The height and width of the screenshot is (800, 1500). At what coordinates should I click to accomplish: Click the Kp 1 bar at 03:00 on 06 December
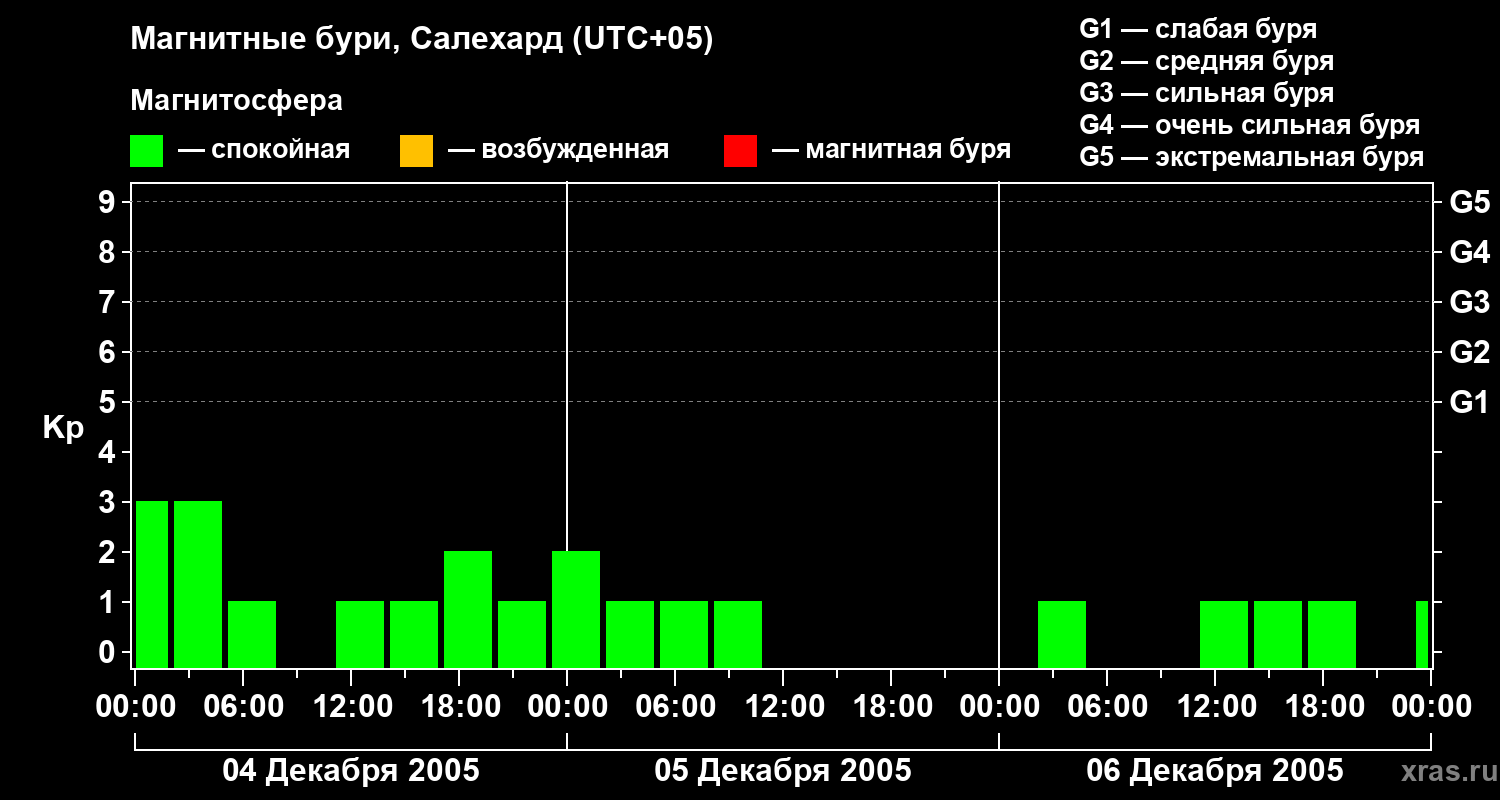(x=1062, y=634)
